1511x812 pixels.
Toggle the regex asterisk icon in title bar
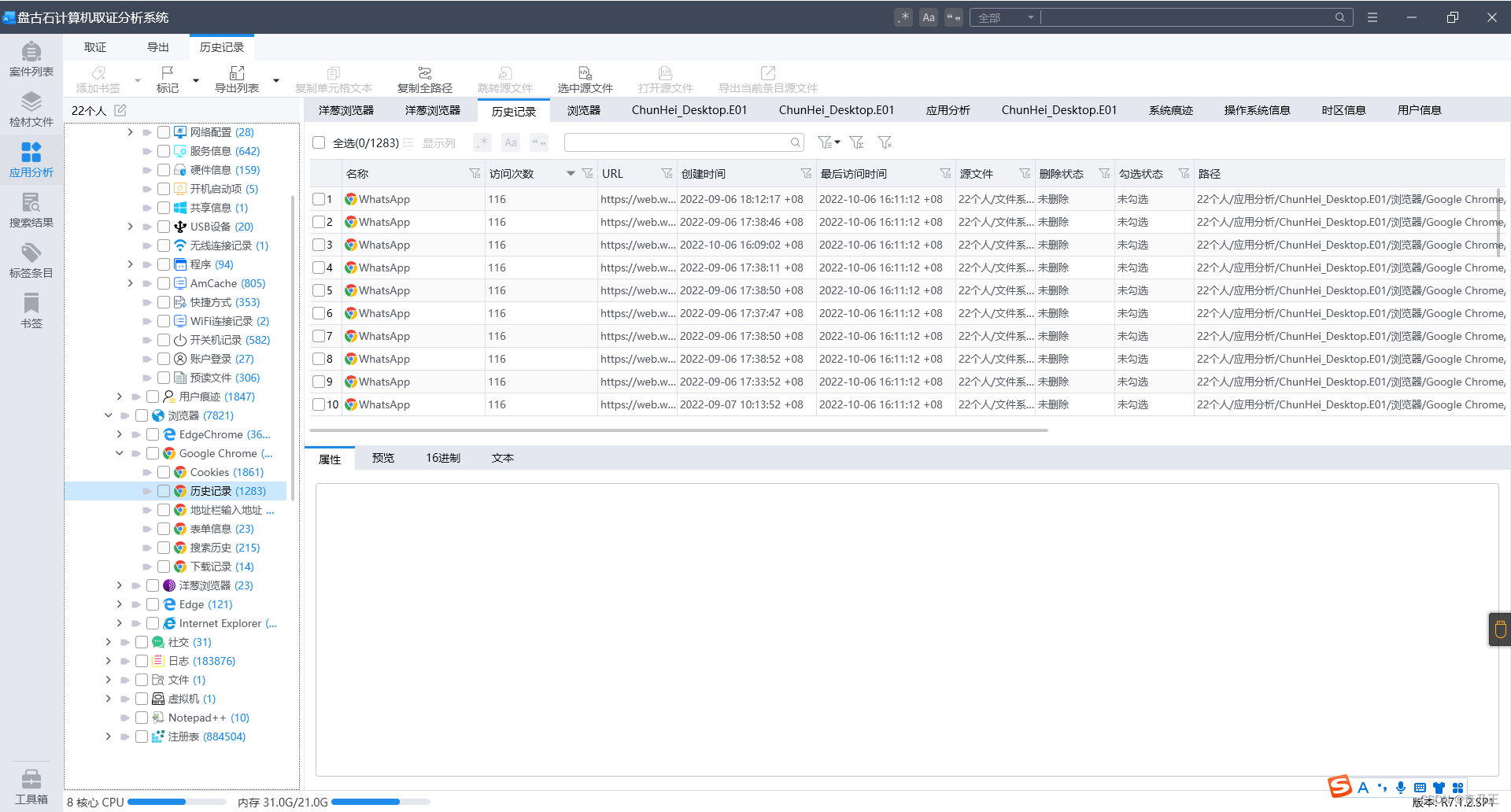[x=903, y=17]
